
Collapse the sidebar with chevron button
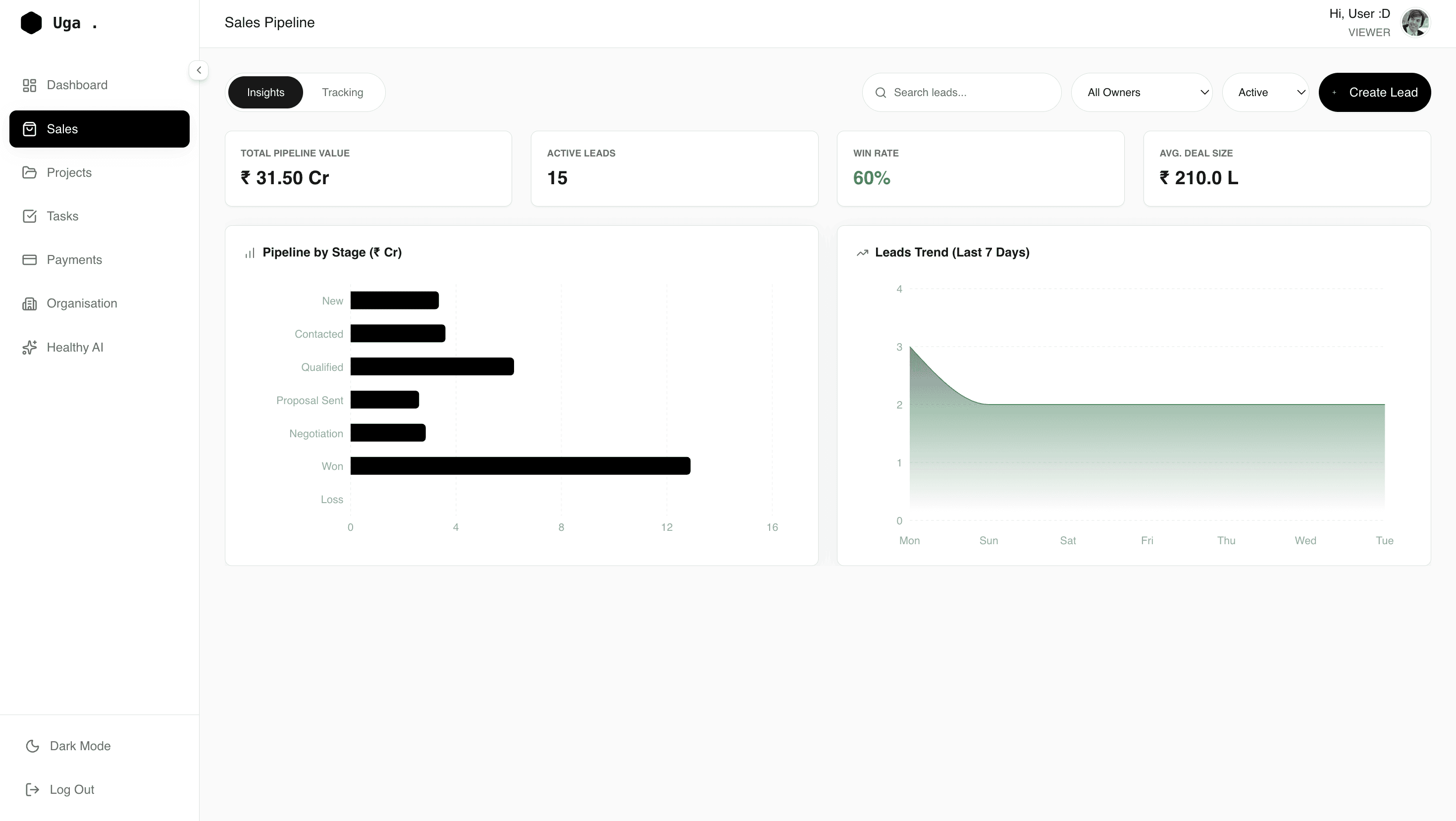click(x=199, y=71)
